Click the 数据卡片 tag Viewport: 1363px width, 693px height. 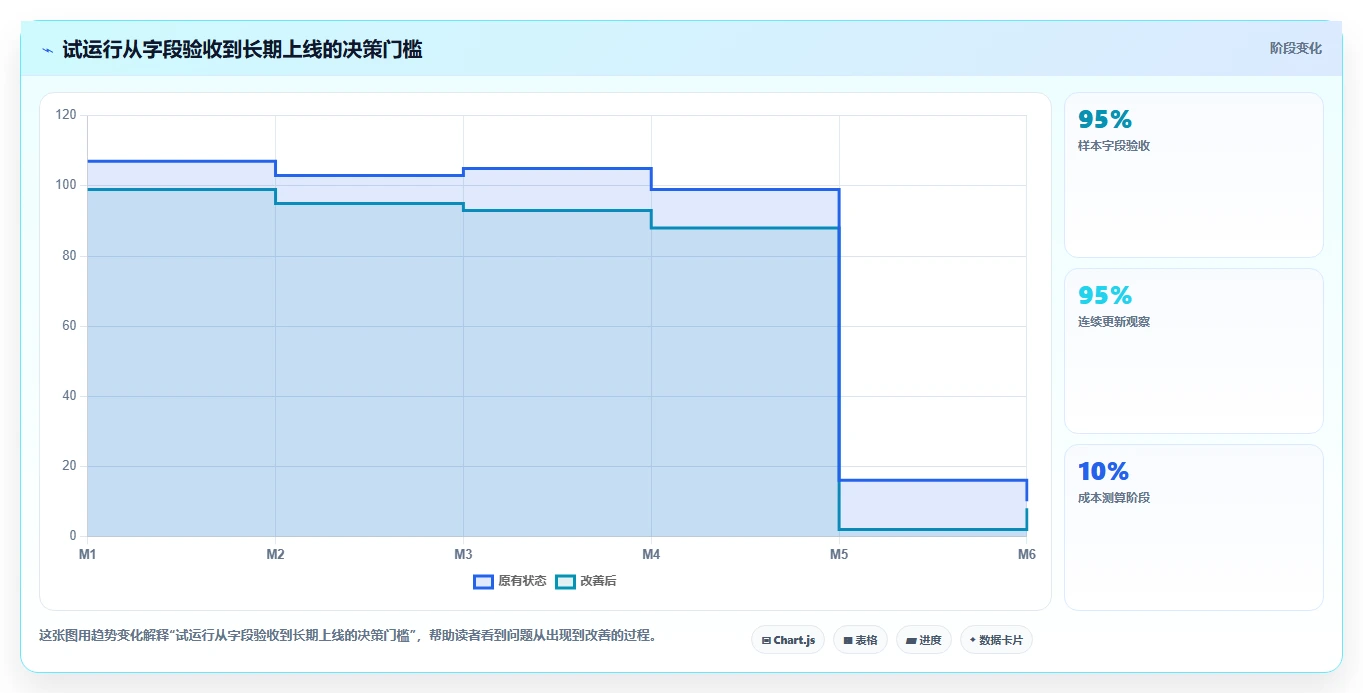coord(996,640)
